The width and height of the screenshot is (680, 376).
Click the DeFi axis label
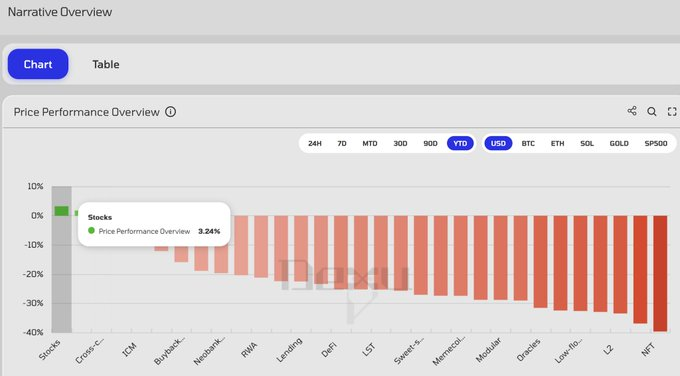click(x=329, y=350)
